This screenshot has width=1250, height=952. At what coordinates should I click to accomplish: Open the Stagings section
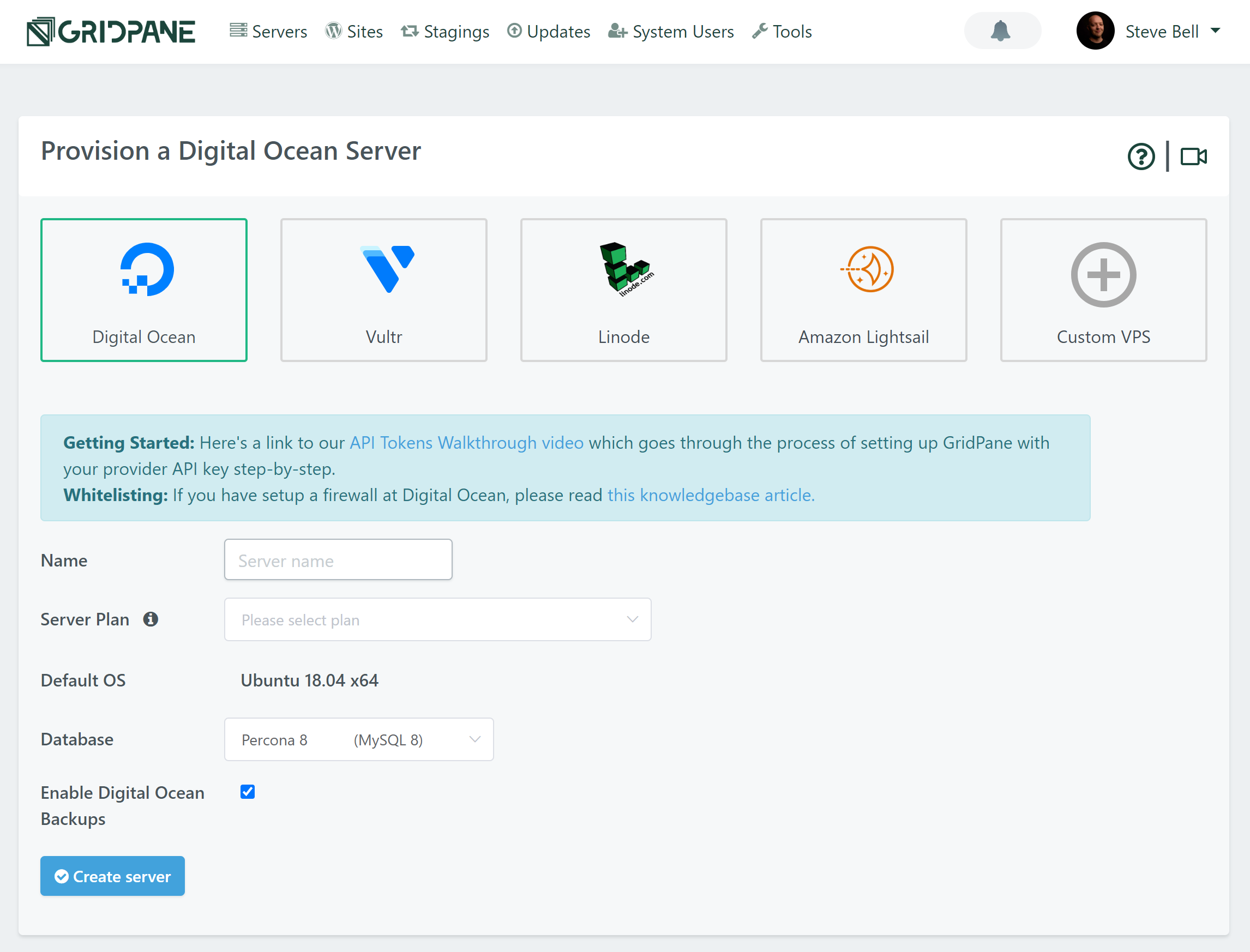[x=446, y=31]
